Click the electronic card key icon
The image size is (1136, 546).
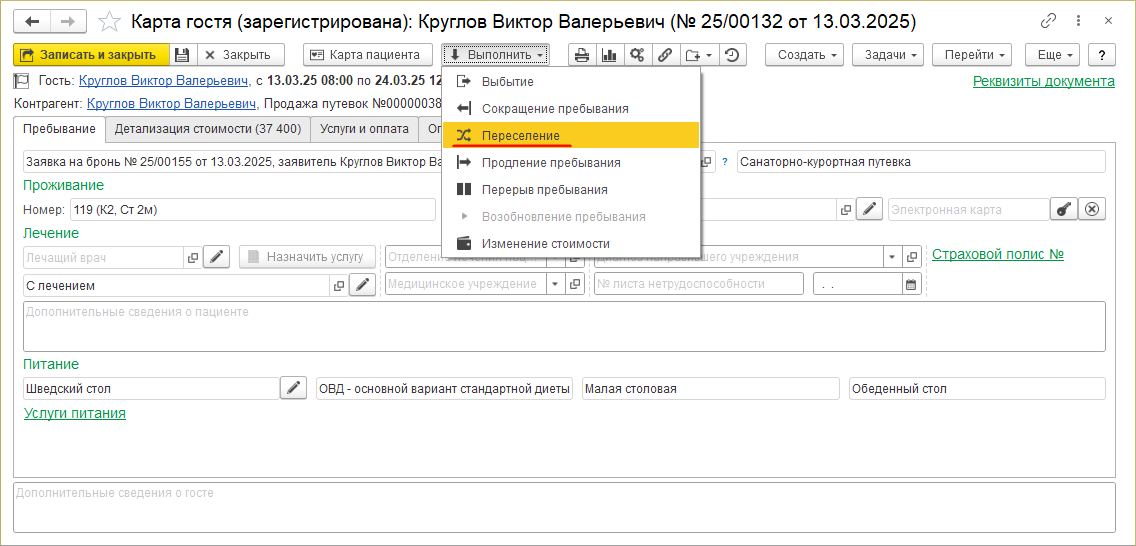(x=1063, y=209)
